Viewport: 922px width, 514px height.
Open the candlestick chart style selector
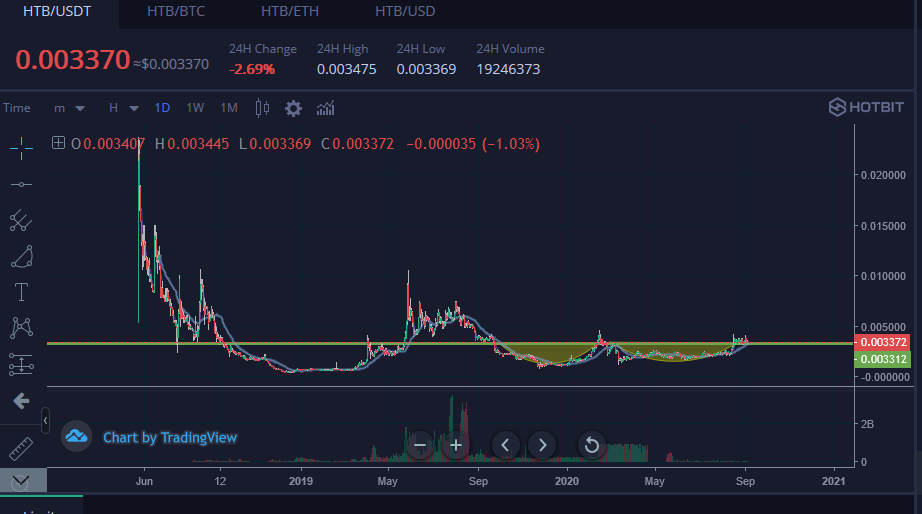pyautogui.click(x=262, y=108)
